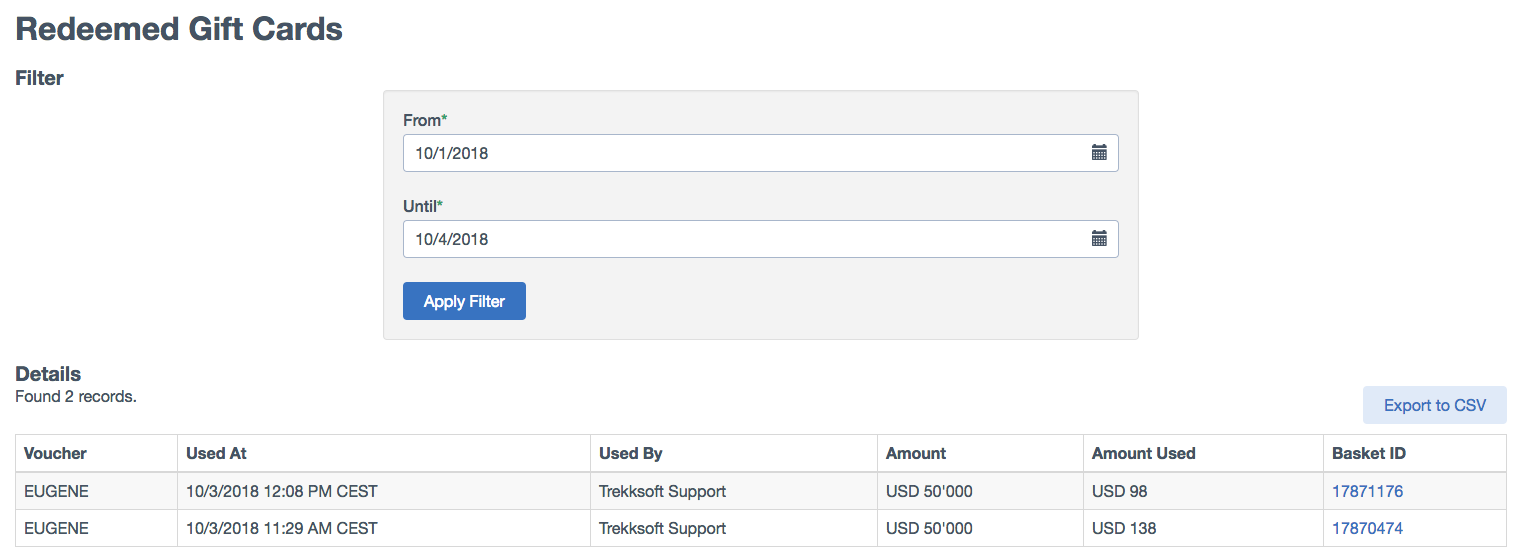The width and height of the screenshot is (1523, 560).
Task: Open the Until date calendar icon
Action: 1099,238
